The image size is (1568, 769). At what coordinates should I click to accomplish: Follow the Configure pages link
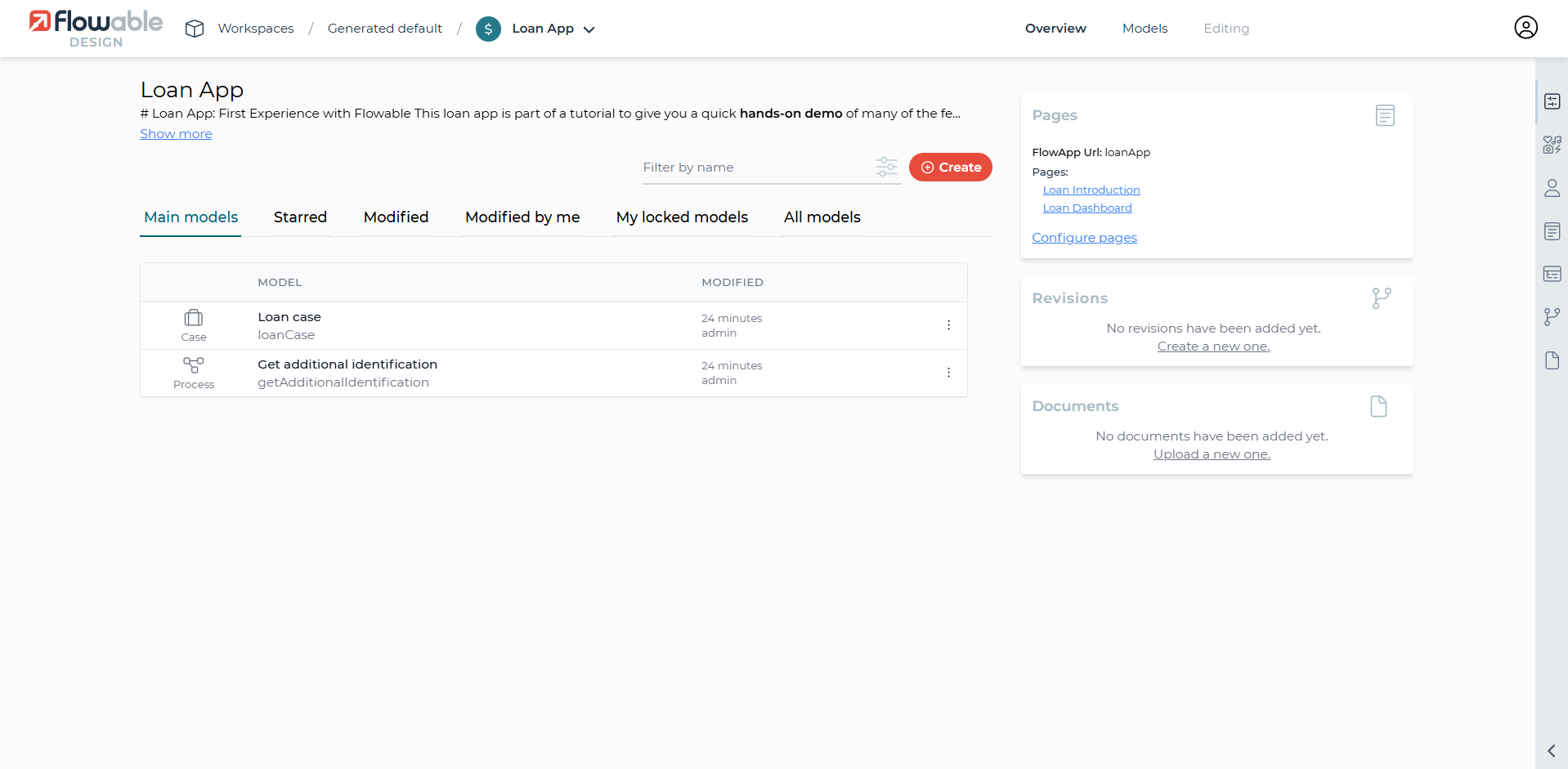pyautogui.click(x=1084, y=238)
